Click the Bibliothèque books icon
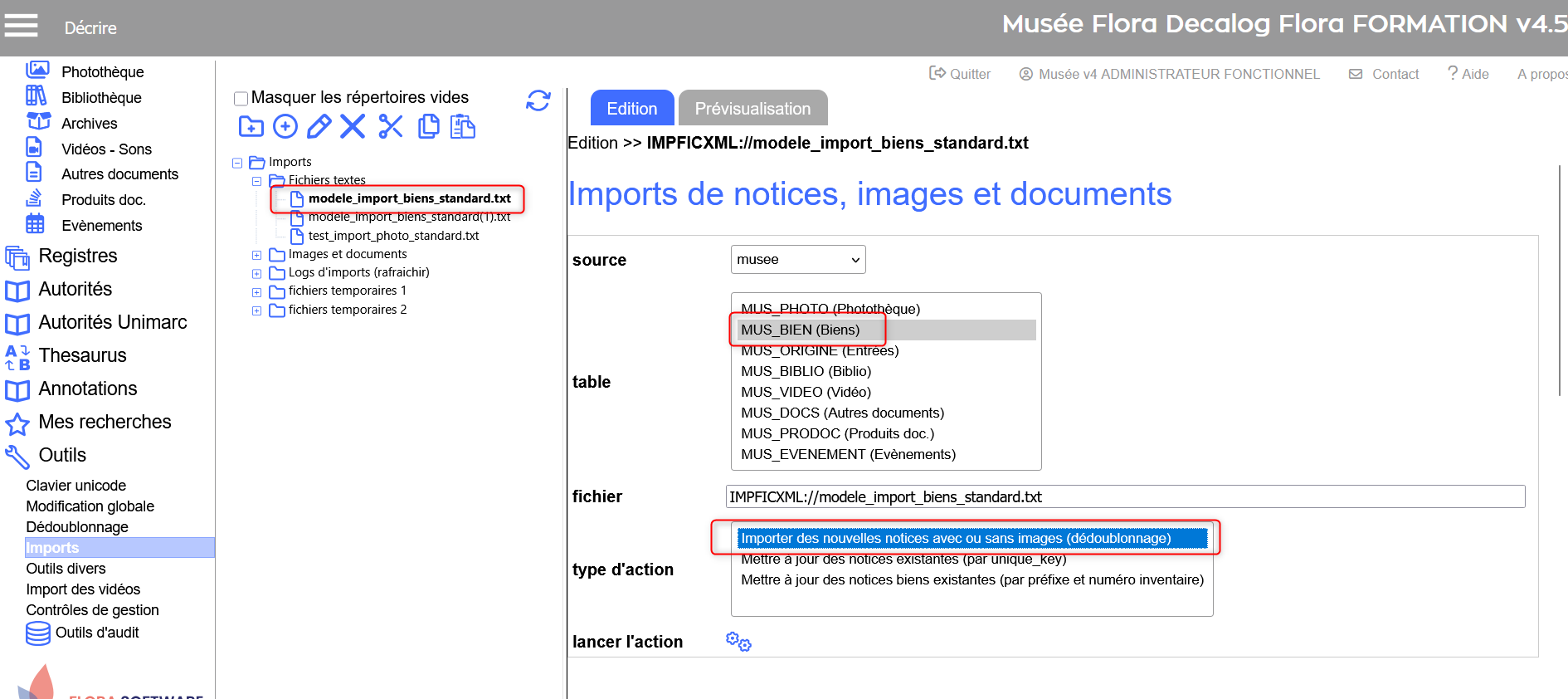The image size is (1568, 699). (x=36, y=95)
